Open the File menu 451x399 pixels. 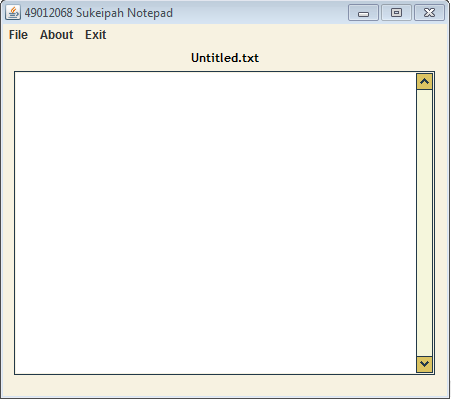(x=18, y=35)
